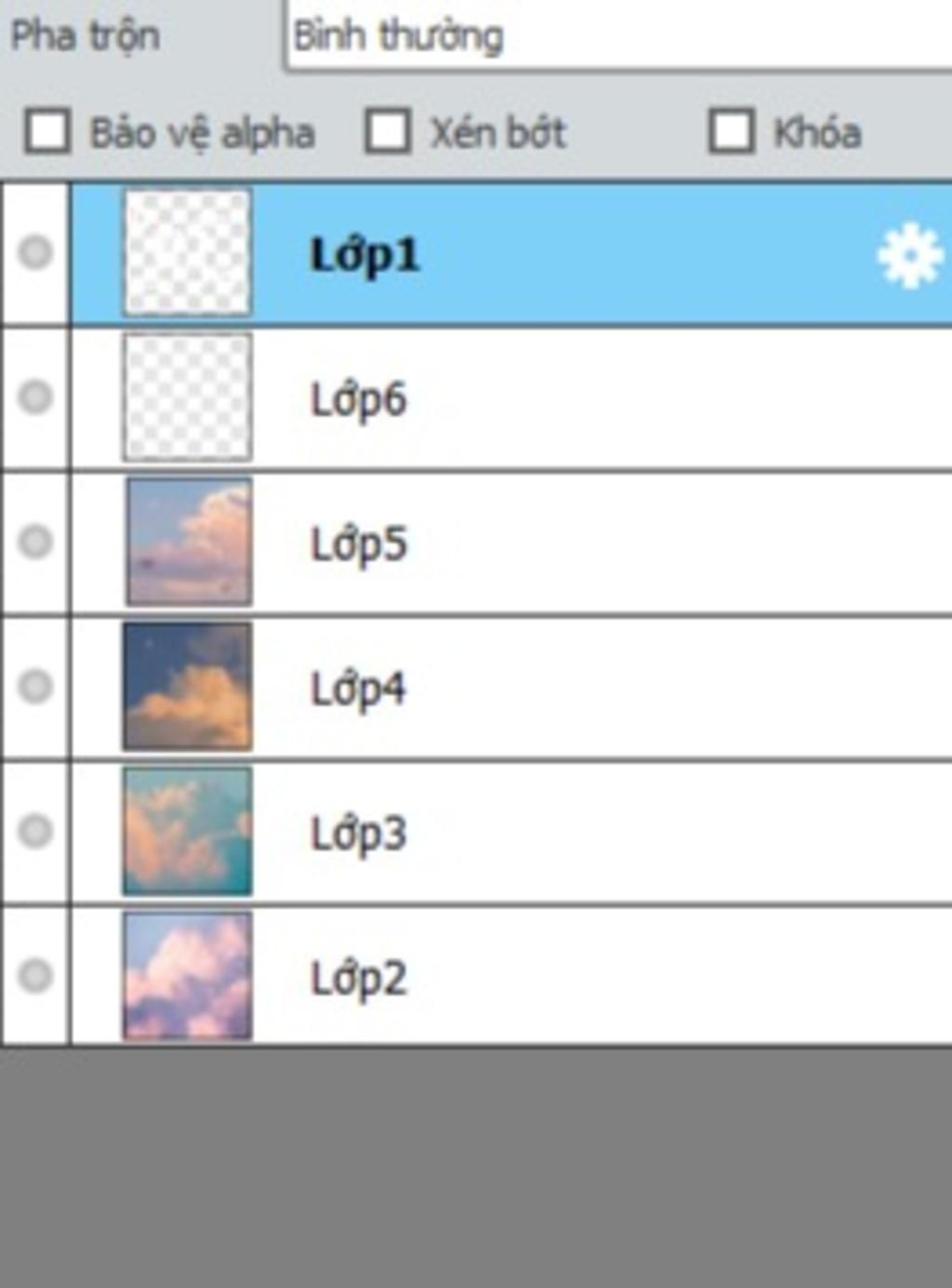Toggle visibility dot of Lớp3 layer
Image resolution: width=952 pixels, height=1288 pixels.
point(35,831)
